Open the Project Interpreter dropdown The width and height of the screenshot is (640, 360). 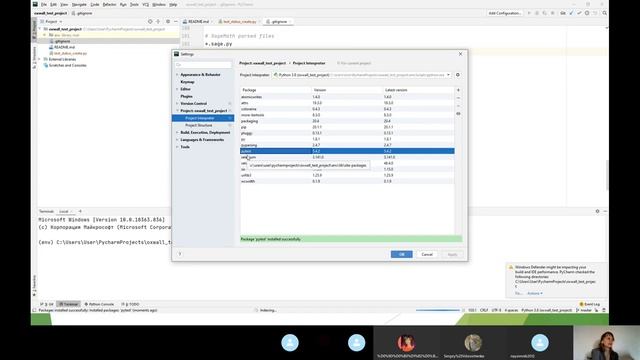pyautogui.click(x=362, y=75)
